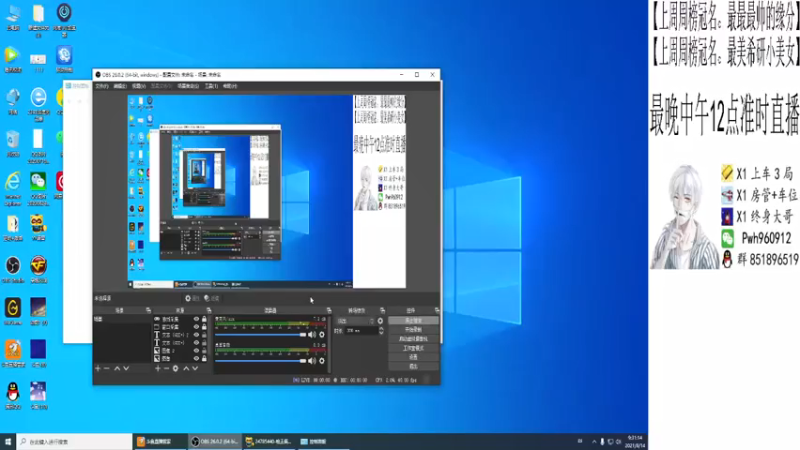The width and height of the screenshot is (800, 450).
Task: Open the 文件(F) menu in OBS
Action: tap(102, 86)
